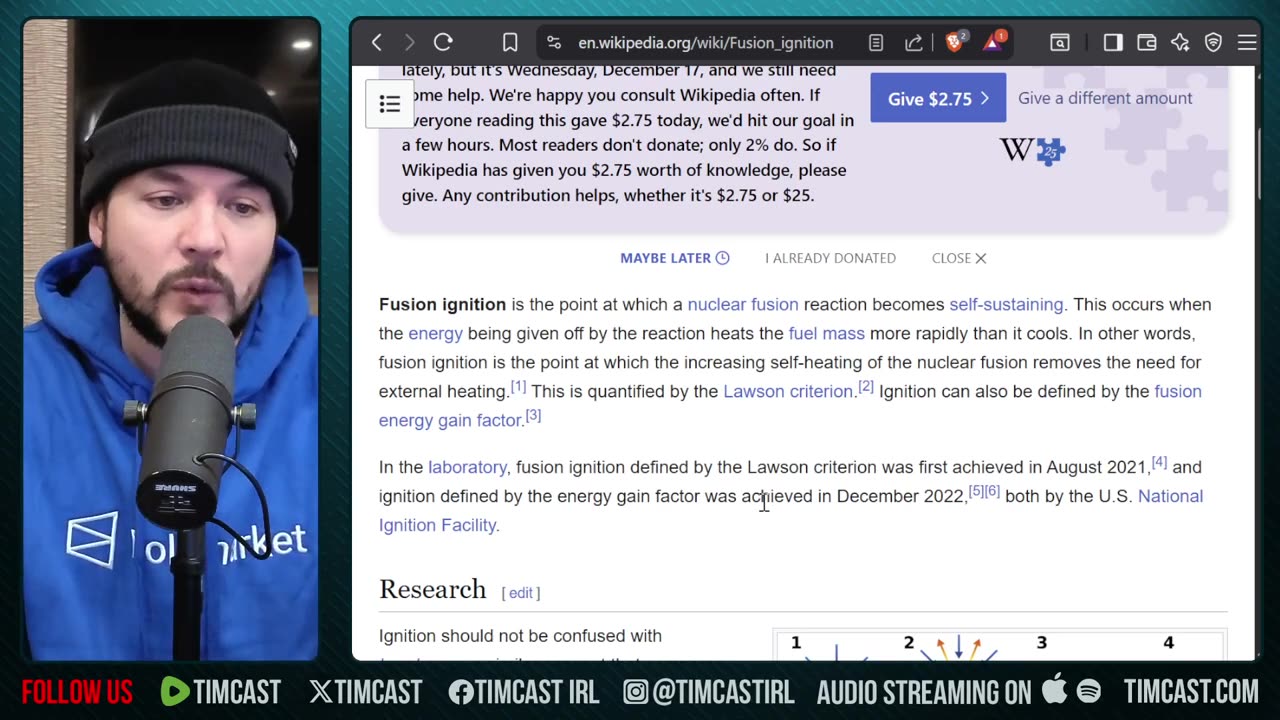
Task: Open the Lawson criterion link
Action: pyautogui.click(x=788, y=391)
